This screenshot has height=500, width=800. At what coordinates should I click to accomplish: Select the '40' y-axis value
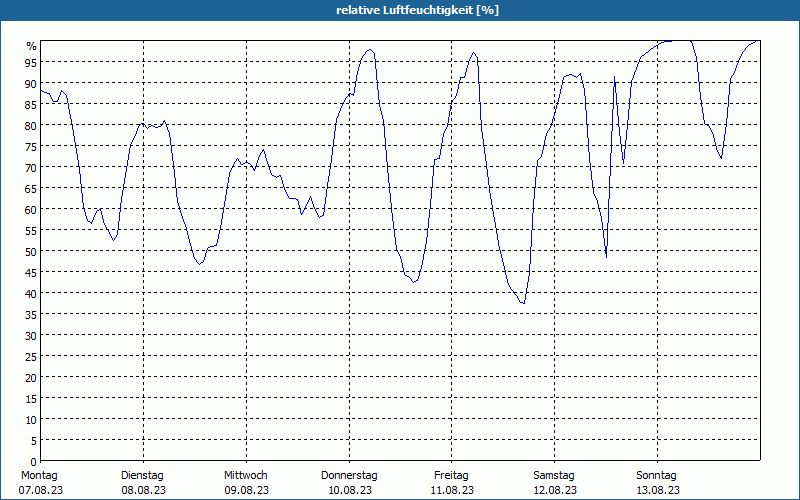(x=31, y=294)
